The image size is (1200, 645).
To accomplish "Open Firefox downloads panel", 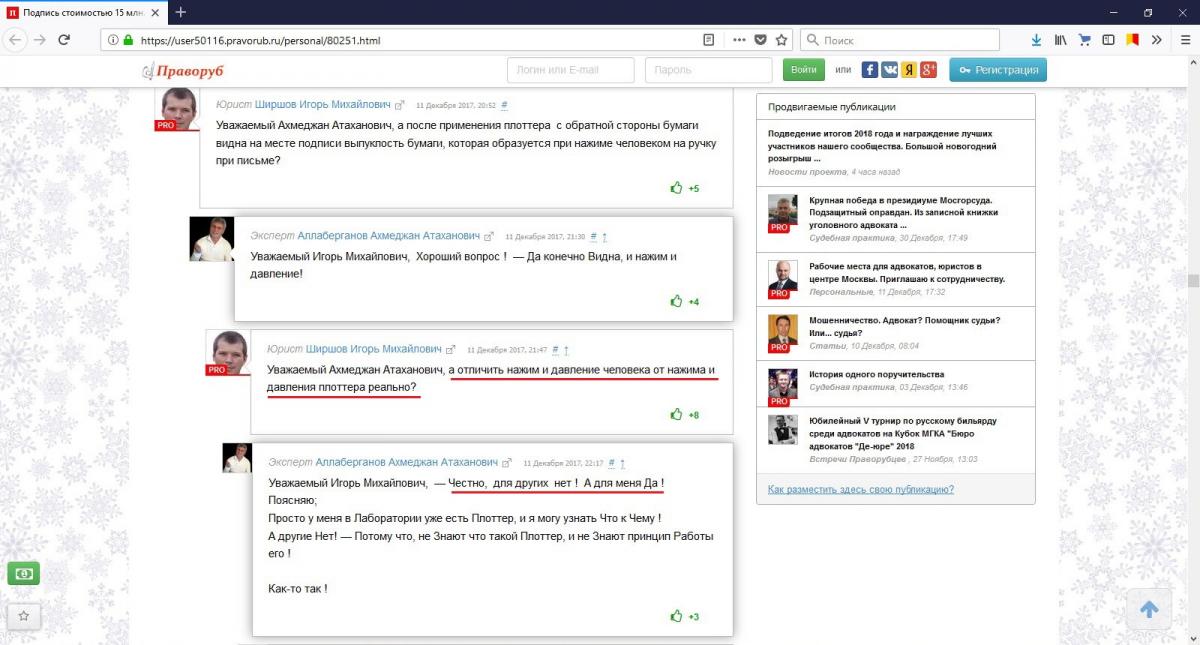I will click(1036, 40).
